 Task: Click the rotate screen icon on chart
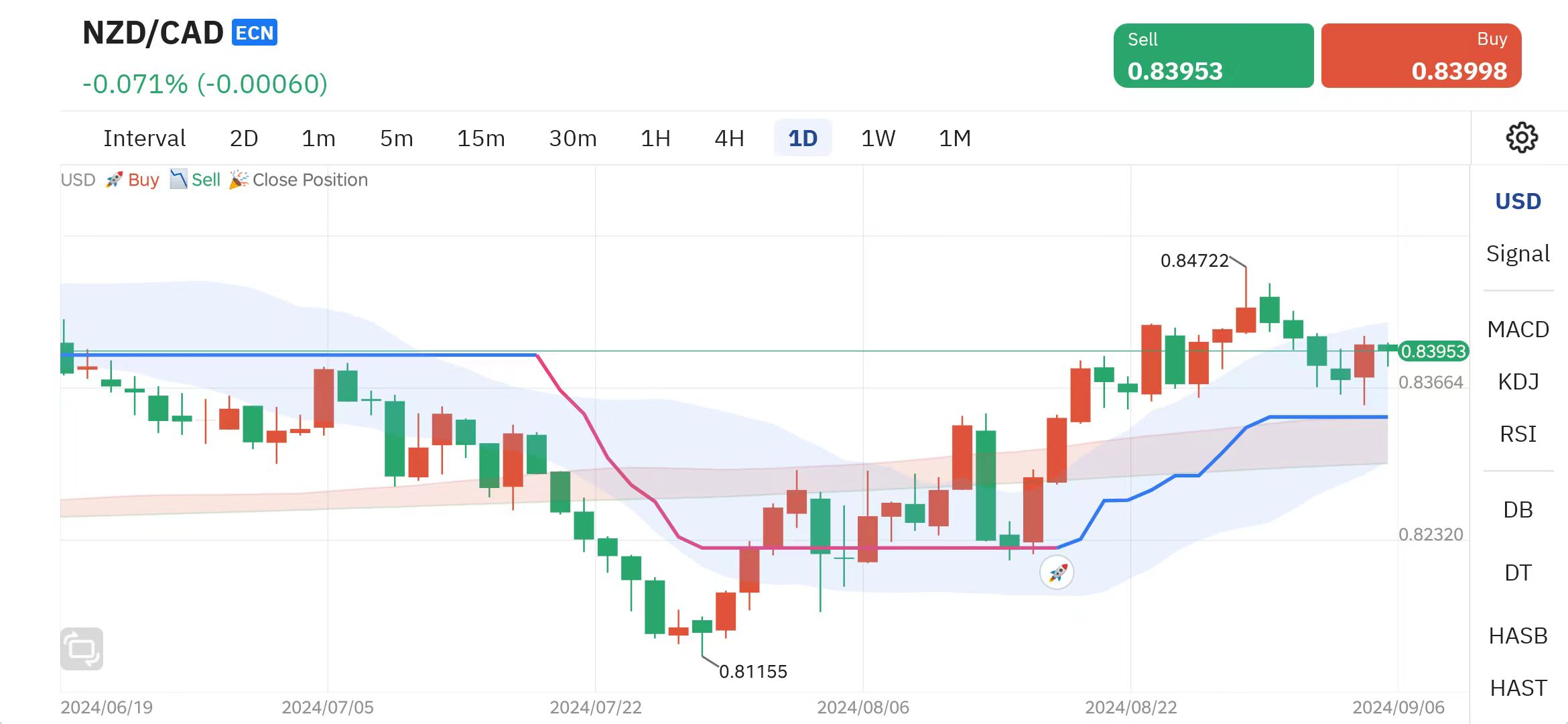click(82, 648)
